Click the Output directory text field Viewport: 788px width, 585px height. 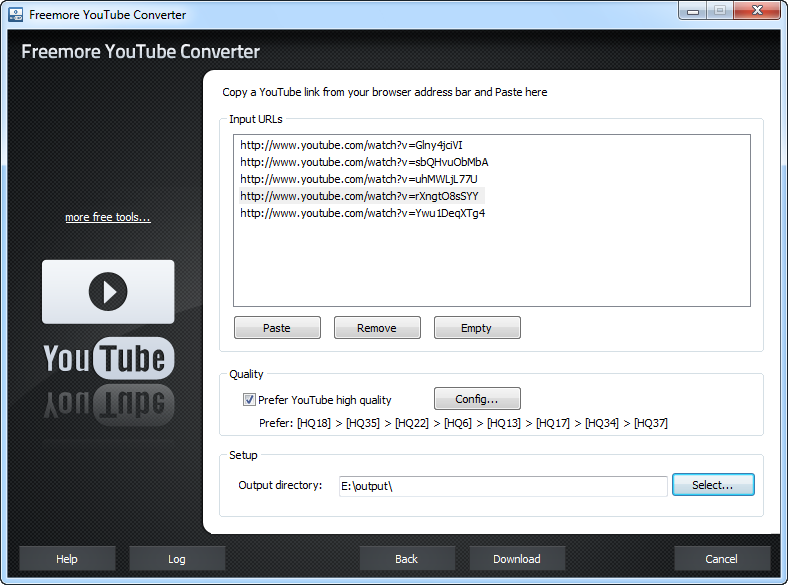coord(503,486)
